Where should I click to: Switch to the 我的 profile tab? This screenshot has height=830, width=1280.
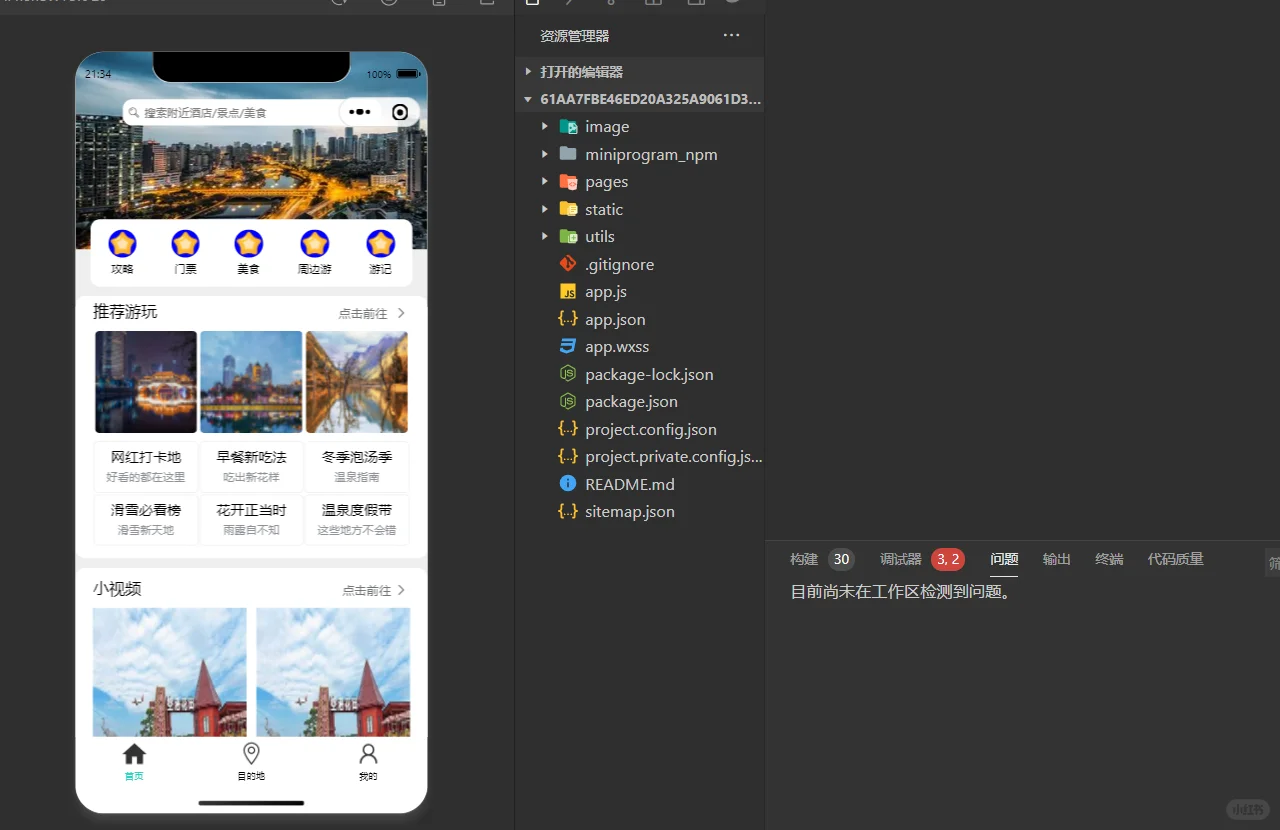coord(368,762)
